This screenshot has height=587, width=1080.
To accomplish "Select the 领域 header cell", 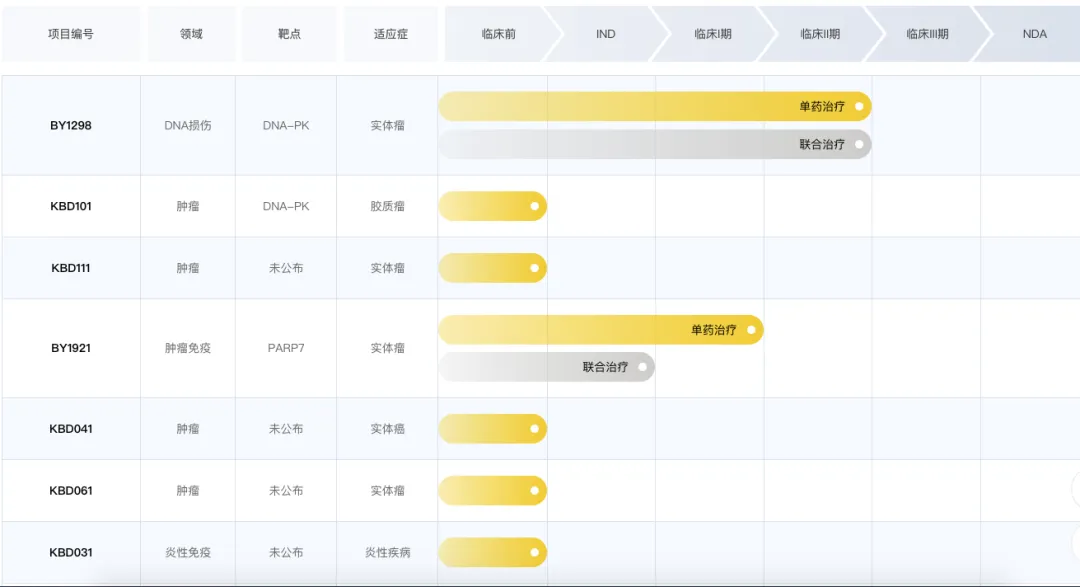I will tap(191, 34).
